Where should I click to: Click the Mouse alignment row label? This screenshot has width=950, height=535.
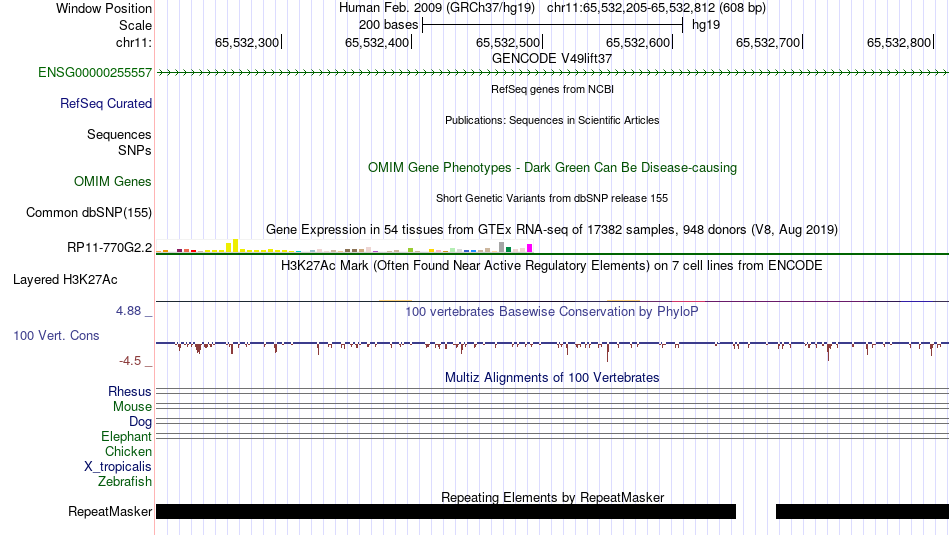132,407
